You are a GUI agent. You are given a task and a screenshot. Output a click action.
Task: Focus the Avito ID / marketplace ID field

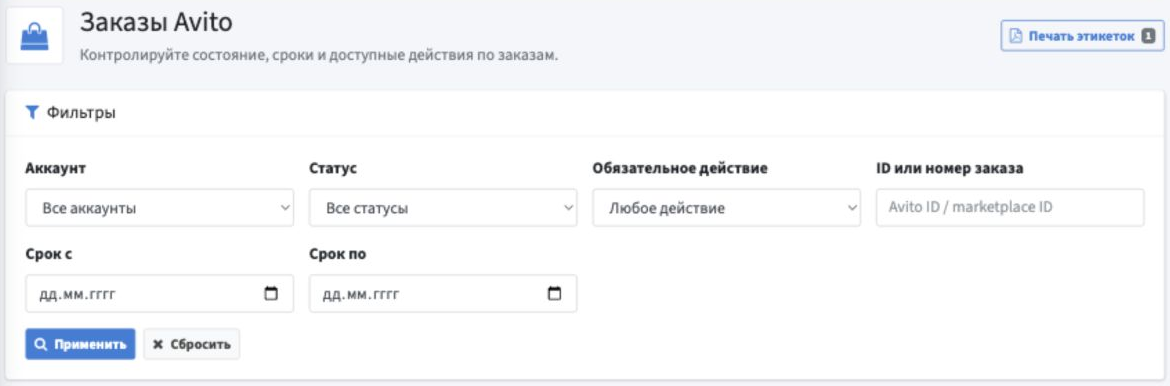click(x=1010, y=208)
